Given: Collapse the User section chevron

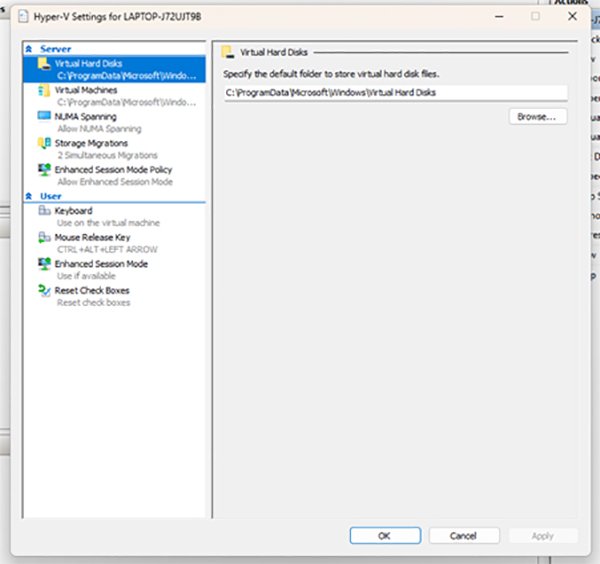Looking at the screenshot, I should click(31, 197).
